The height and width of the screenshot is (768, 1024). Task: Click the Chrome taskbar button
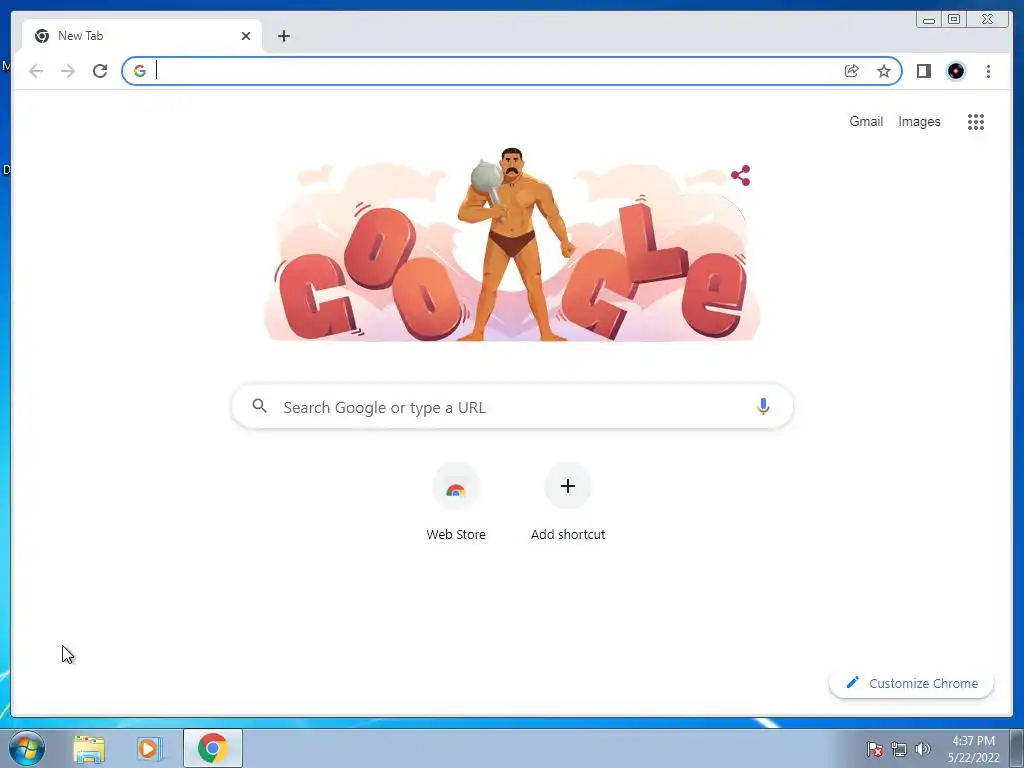(x=213, y=748)
